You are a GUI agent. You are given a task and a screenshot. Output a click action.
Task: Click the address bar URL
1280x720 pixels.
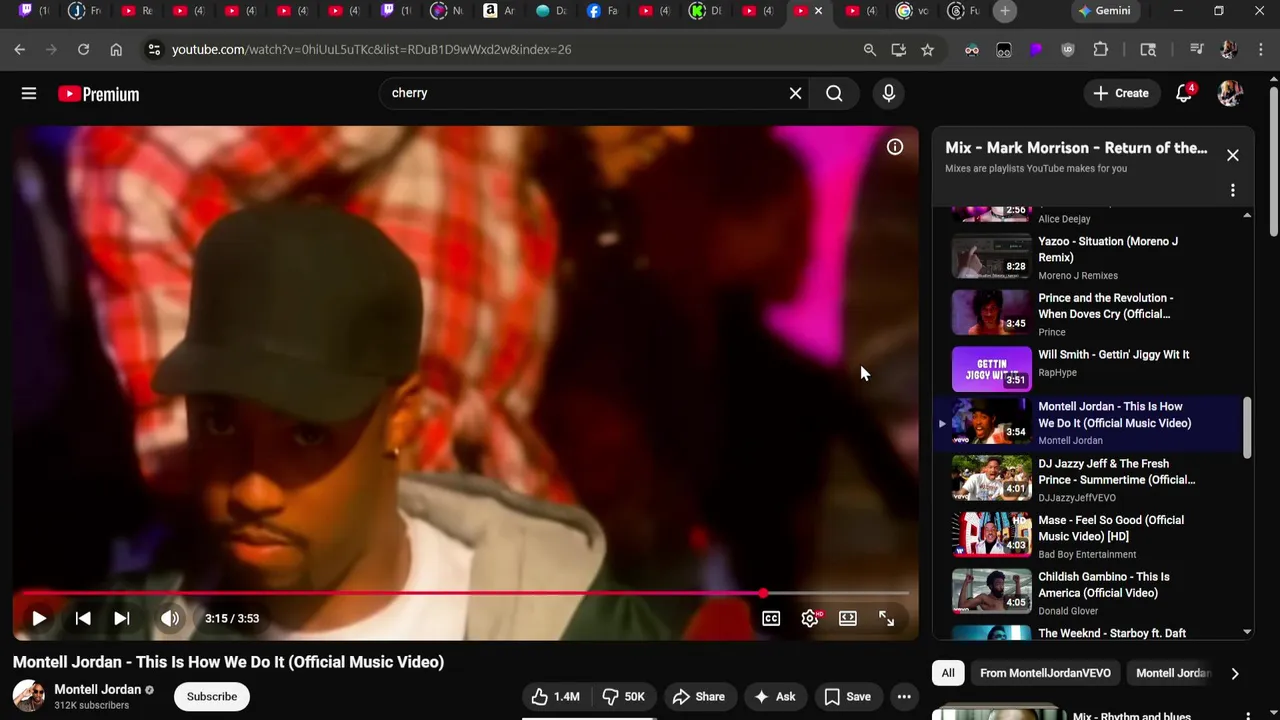371,49
